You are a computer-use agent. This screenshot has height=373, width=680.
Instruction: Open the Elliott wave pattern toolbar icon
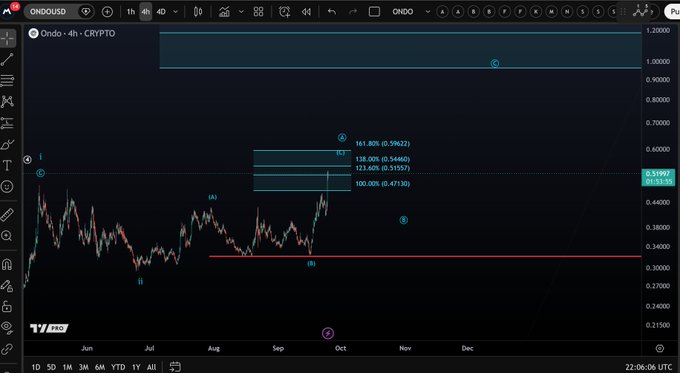(640, 11)
